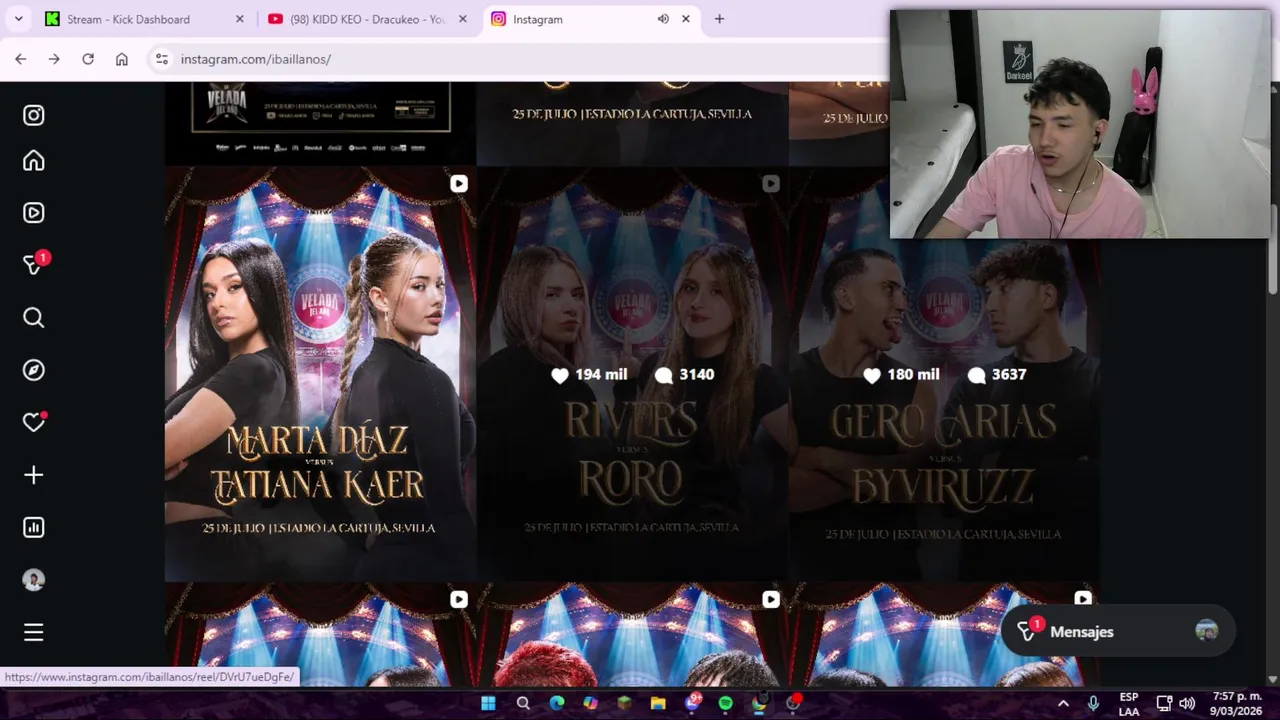This screenshot has width=1280, height=720.
Task: Go forward in the browser
Action: coord(54,59)
